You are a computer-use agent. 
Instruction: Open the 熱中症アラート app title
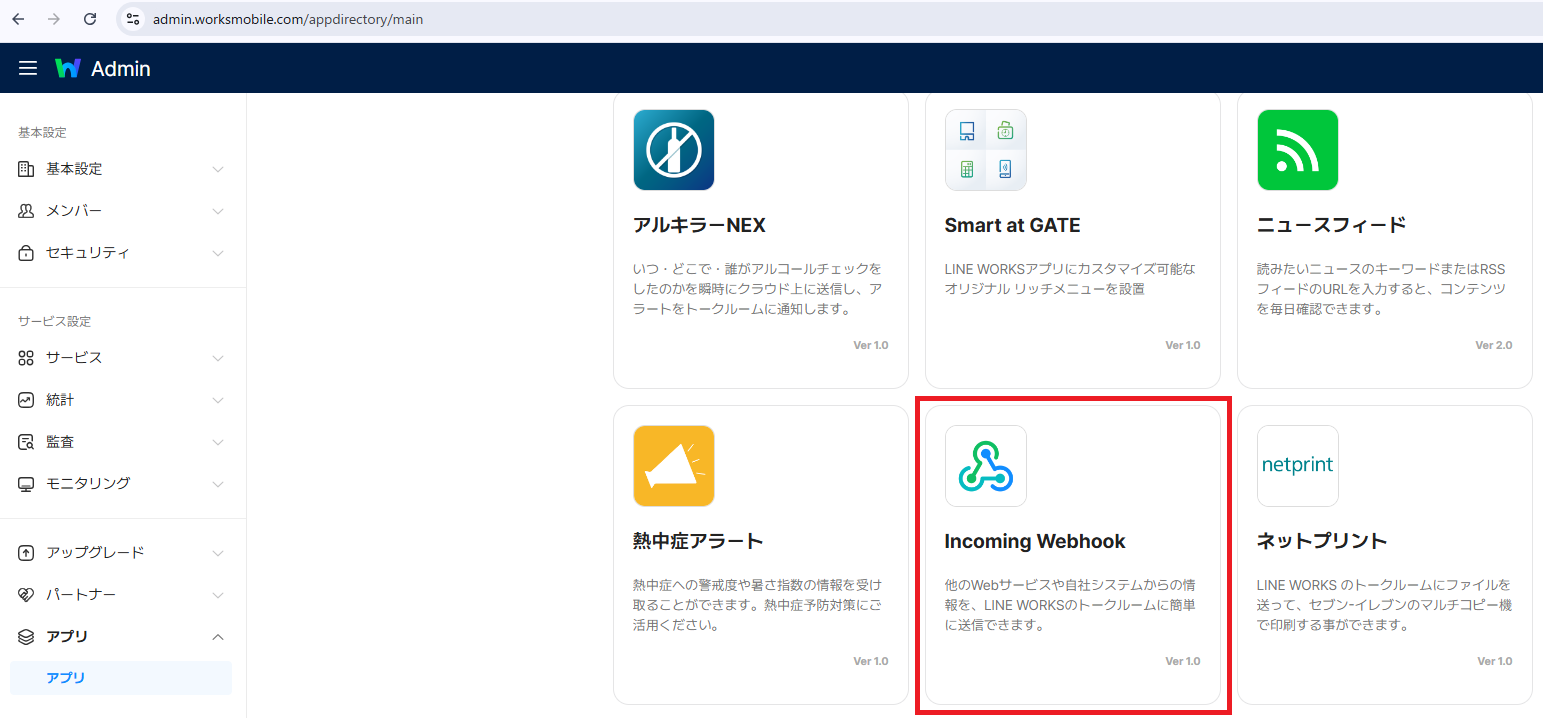(698, 541)
